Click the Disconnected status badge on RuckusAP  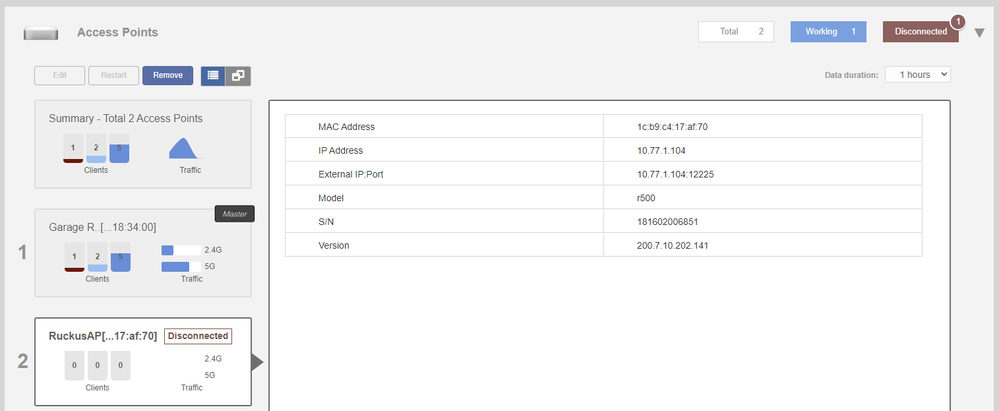(198, 336)
